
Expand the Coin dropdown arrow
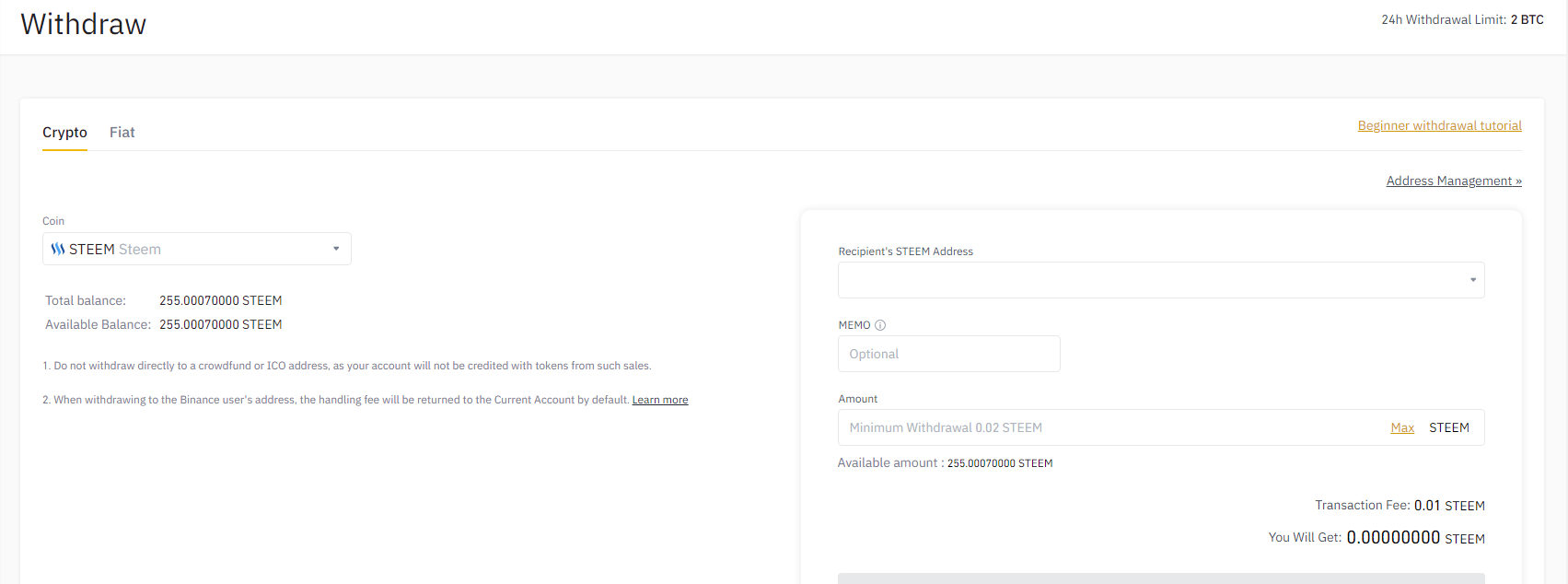pos(336,249)
